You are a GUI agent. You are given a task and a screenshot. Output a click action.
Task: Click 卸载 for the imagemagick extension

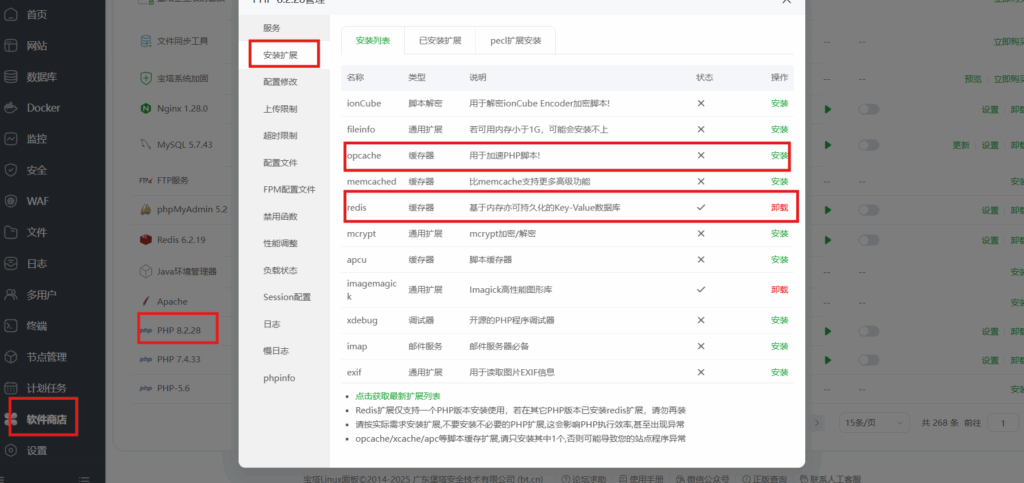pyautogui.click(x=779, y=289)
